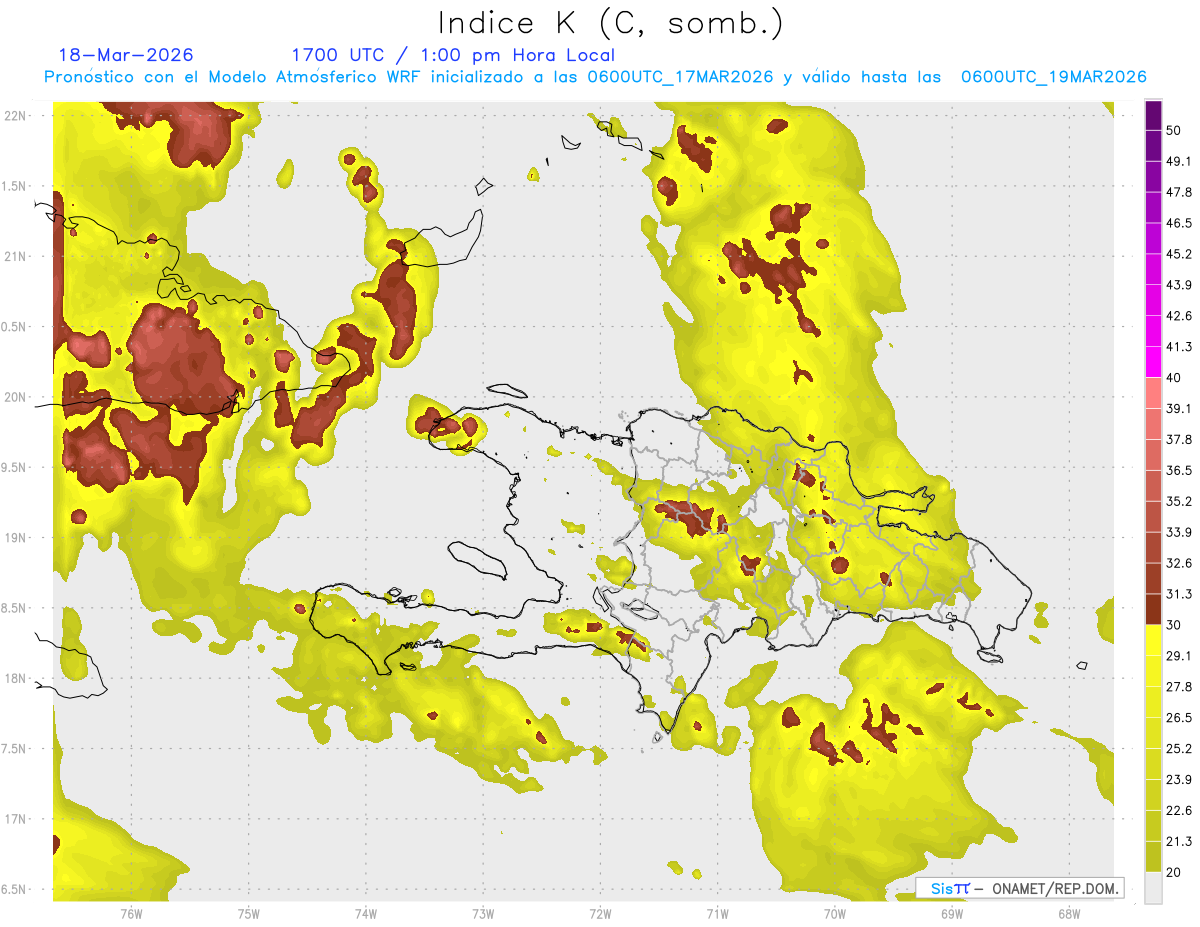Screen dimensions: 1200x927
Task: Click the '17N' latitude label
Action: (15, 820)
